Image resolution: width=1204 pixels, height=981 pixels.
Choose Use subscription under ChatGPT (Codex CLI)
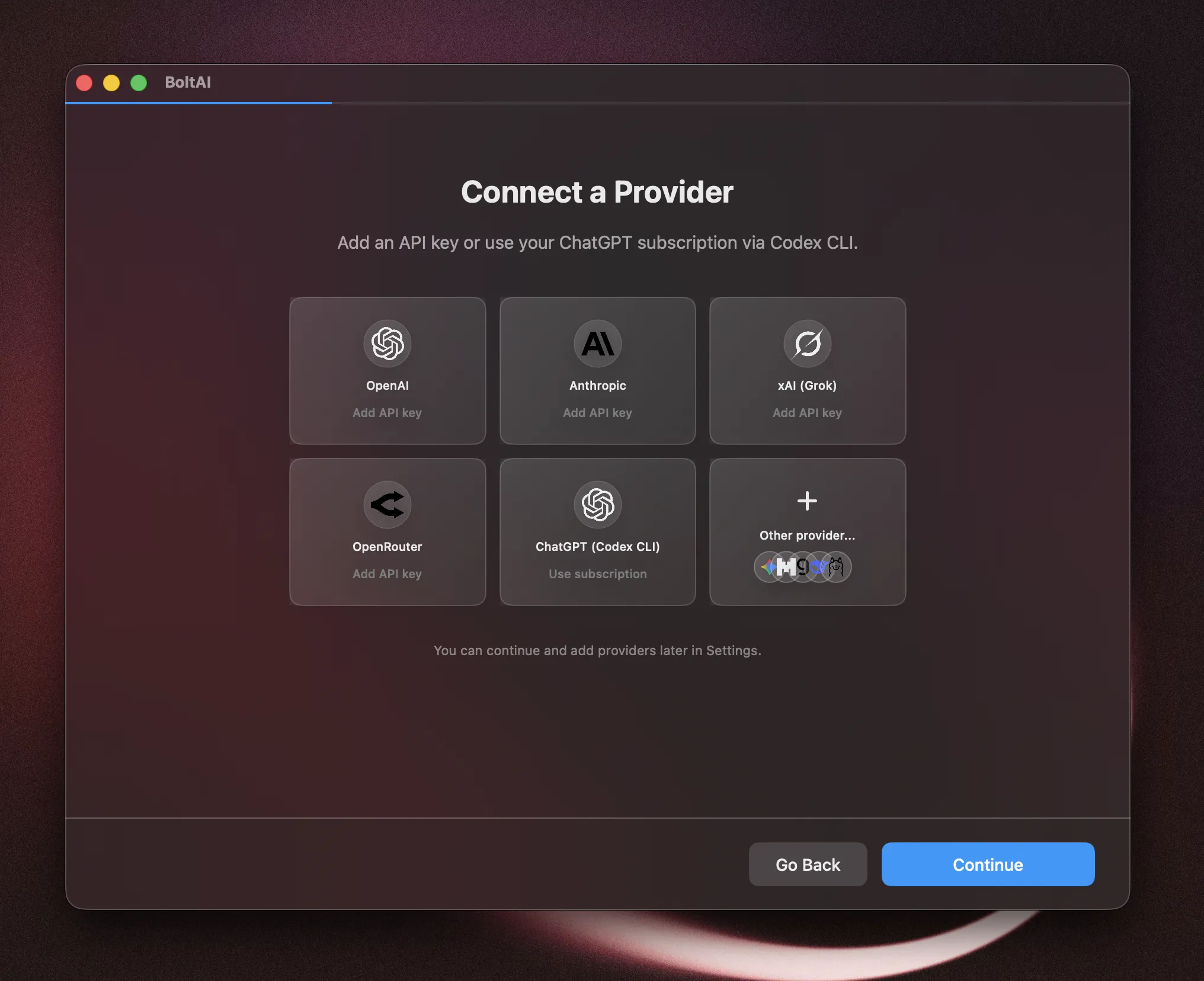coord(598,574)
